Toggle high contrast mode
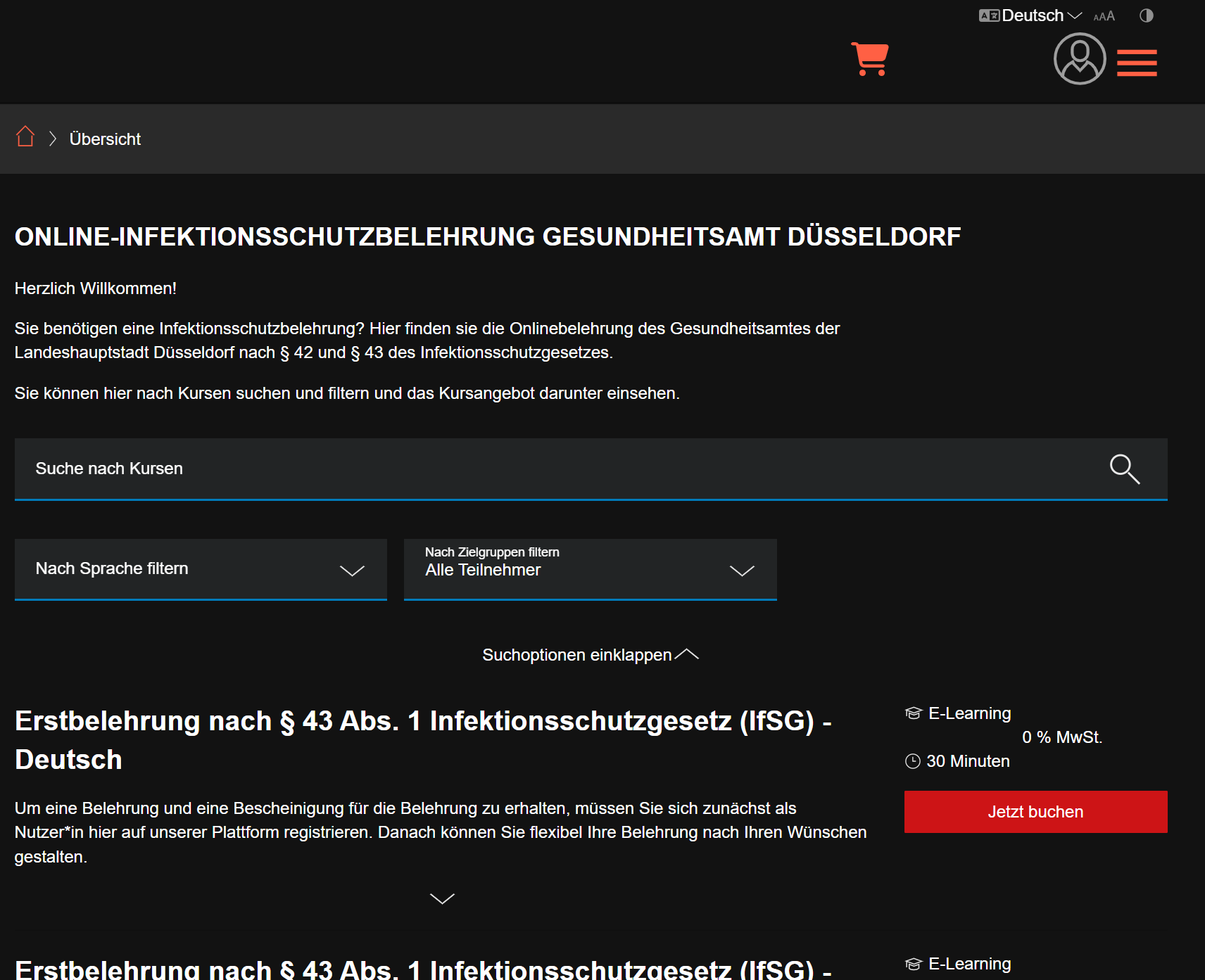The image size is (1205, 980). 1146,15
